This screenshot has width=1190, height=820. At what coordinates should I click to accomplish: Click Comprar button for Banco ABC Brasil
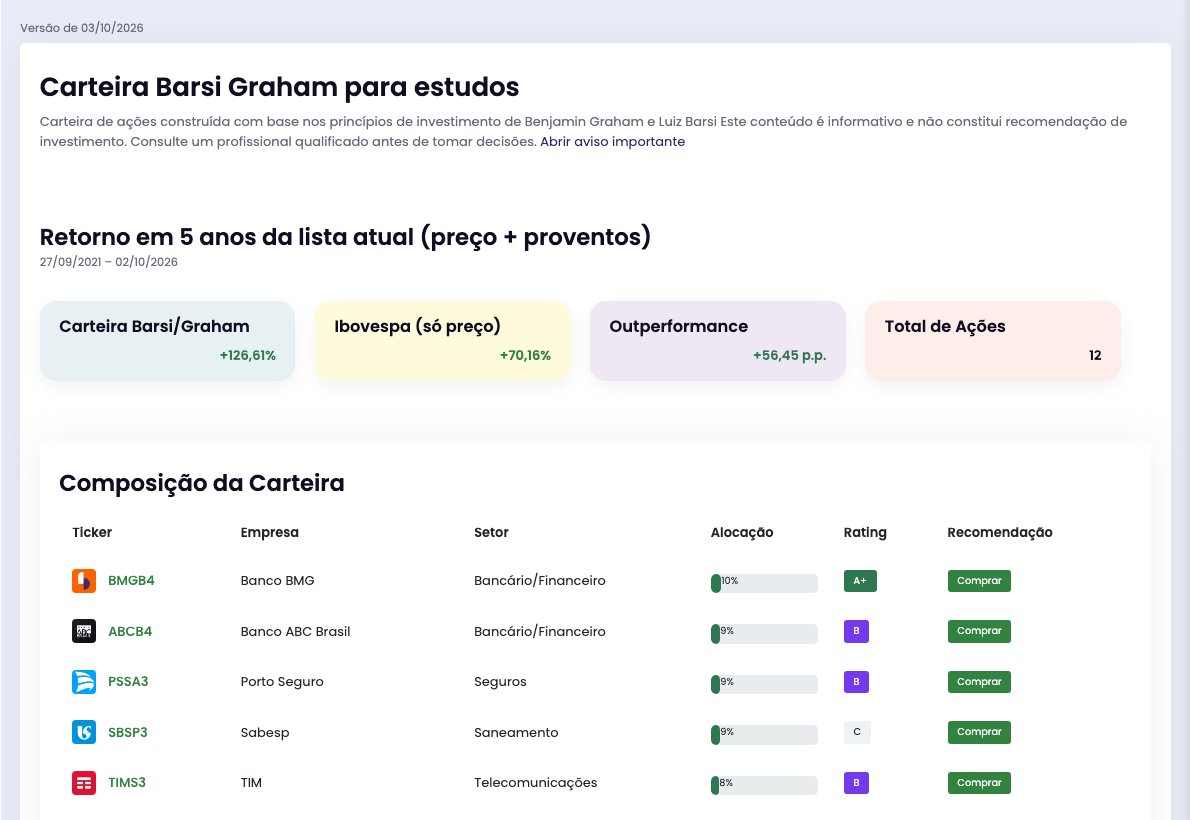(x=979, y=631)
